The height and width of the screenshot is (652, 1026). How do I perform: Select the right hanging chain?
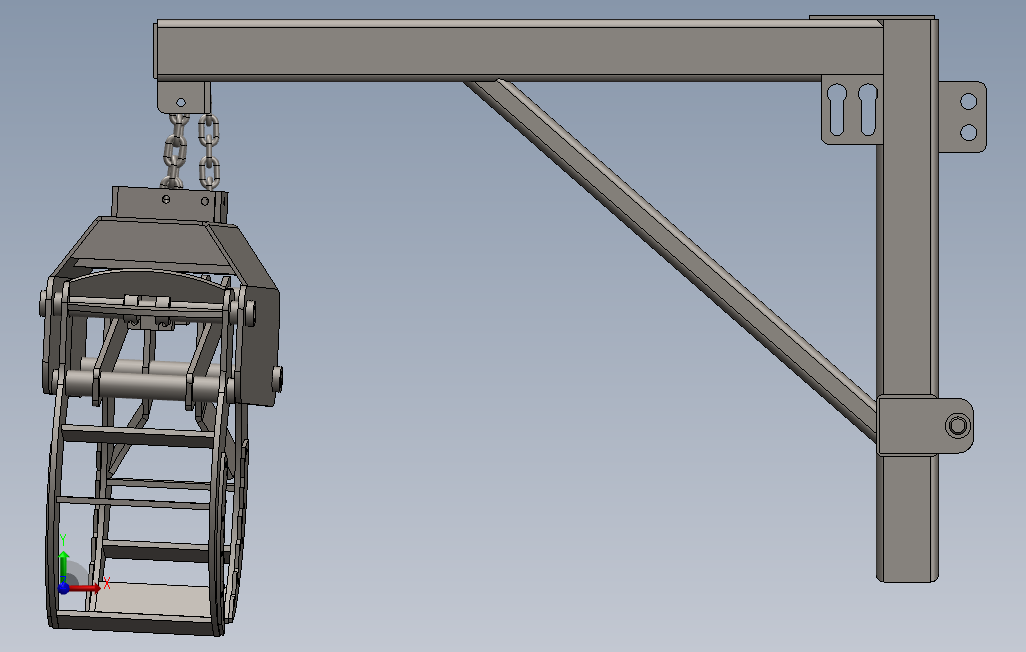(x=209, y=152)
